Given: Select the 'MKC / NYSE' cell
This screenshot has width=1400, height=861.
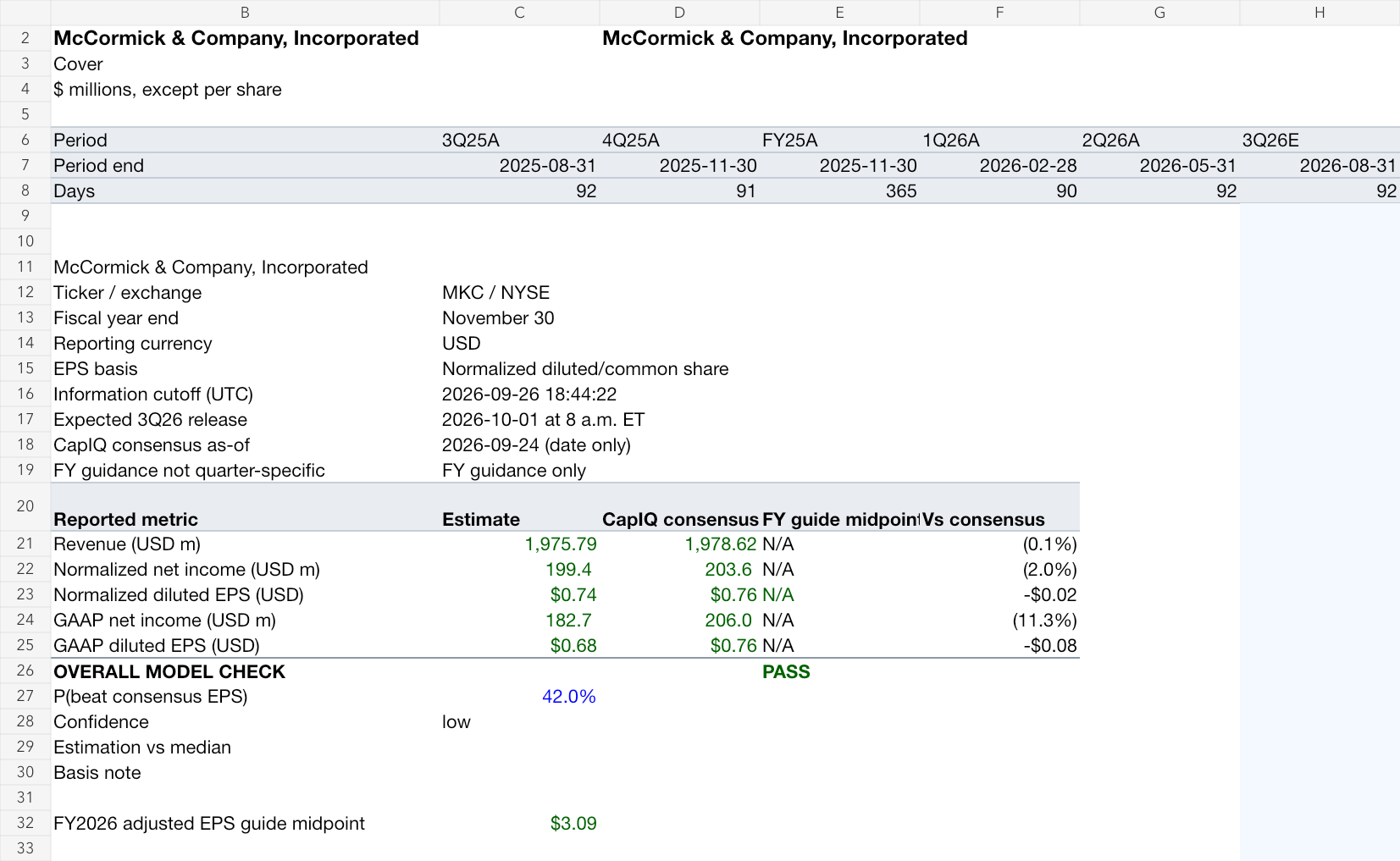Looking at the screenshot, I should point(519,292).
